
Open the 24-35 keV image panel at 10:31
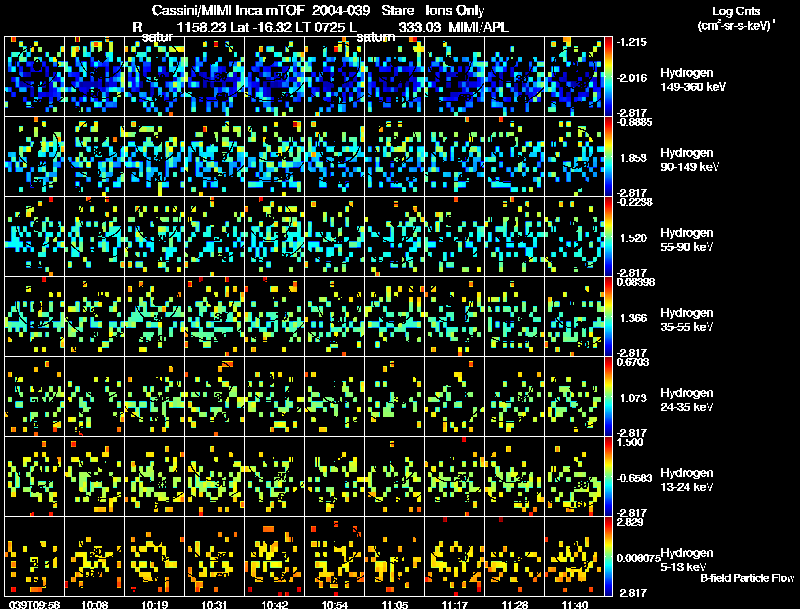pyautogui.click(x=215, y=397)
